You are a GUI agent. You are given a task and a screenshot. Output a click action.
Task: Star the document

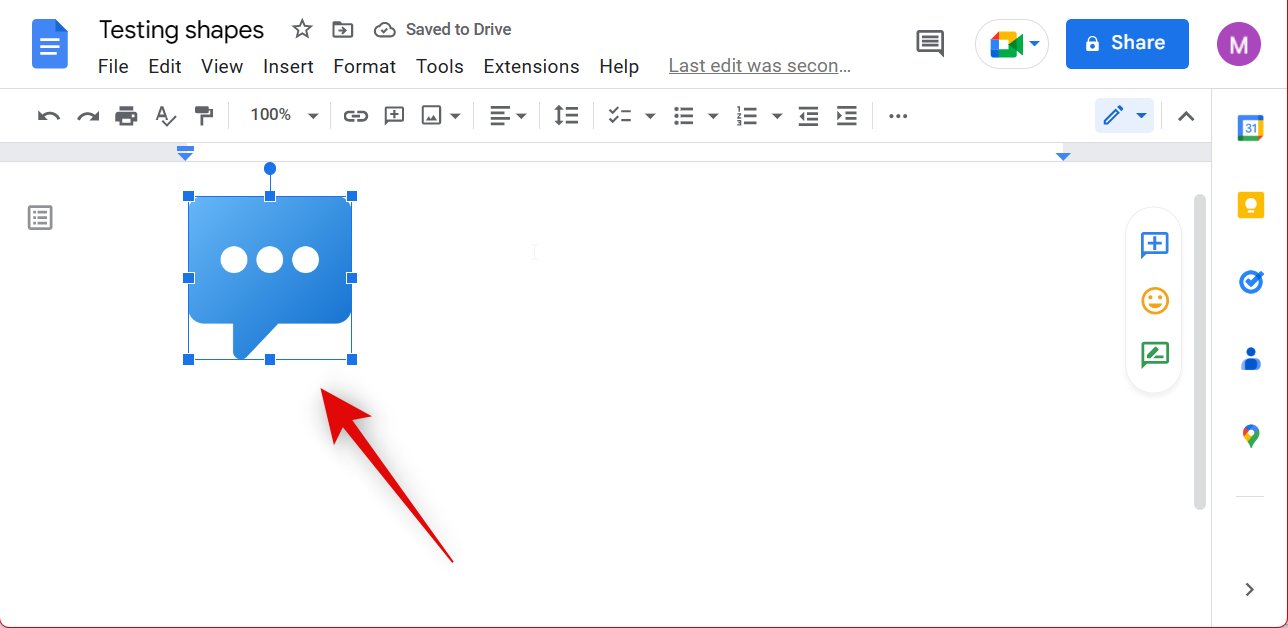point(302,29)
